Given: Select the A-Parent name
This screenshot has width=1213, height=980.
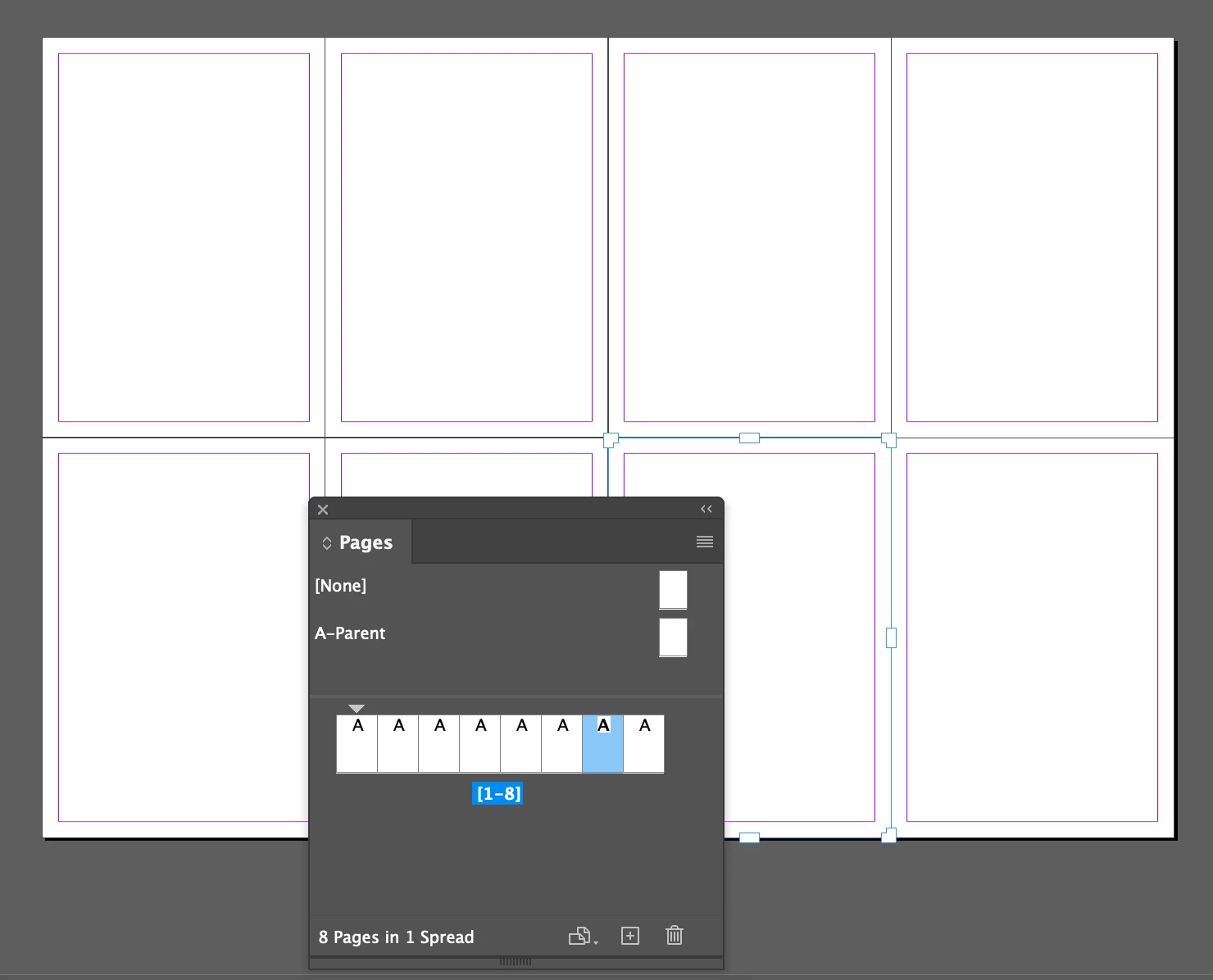Looking at the screenshot, I should (350, 633).
